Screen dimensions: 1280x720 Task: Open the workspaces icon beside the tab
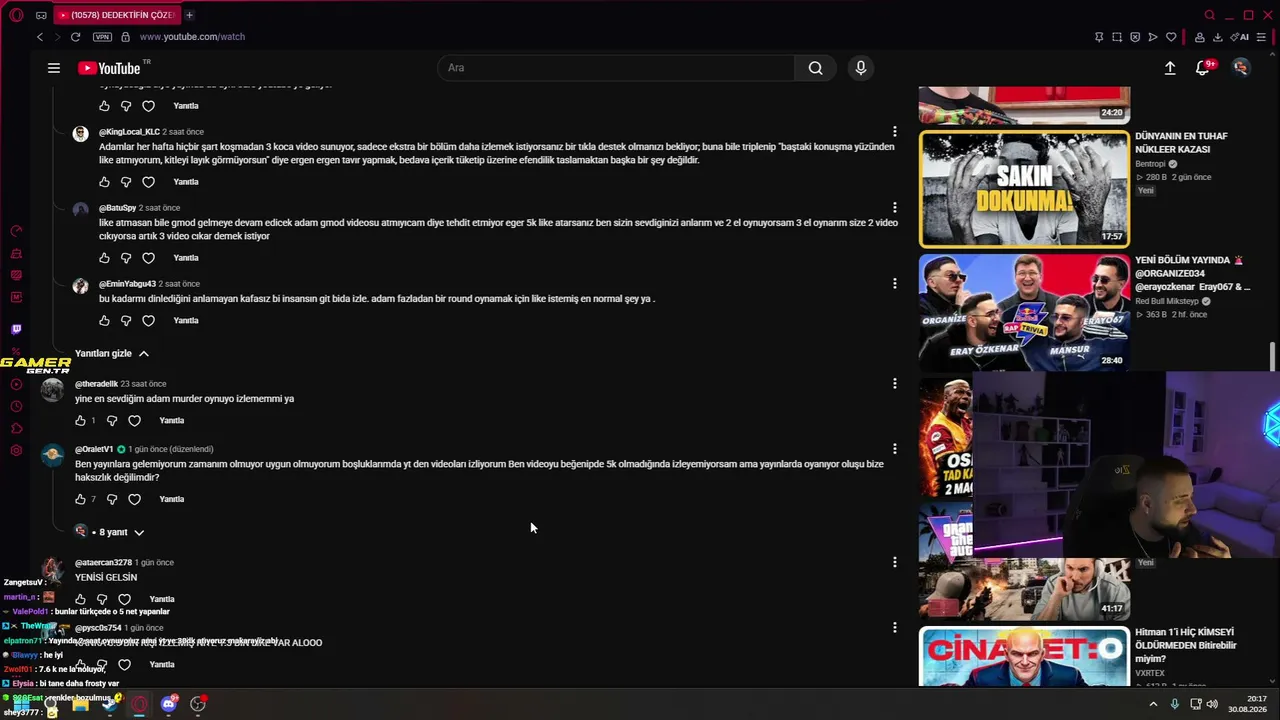tap(41, 15)
